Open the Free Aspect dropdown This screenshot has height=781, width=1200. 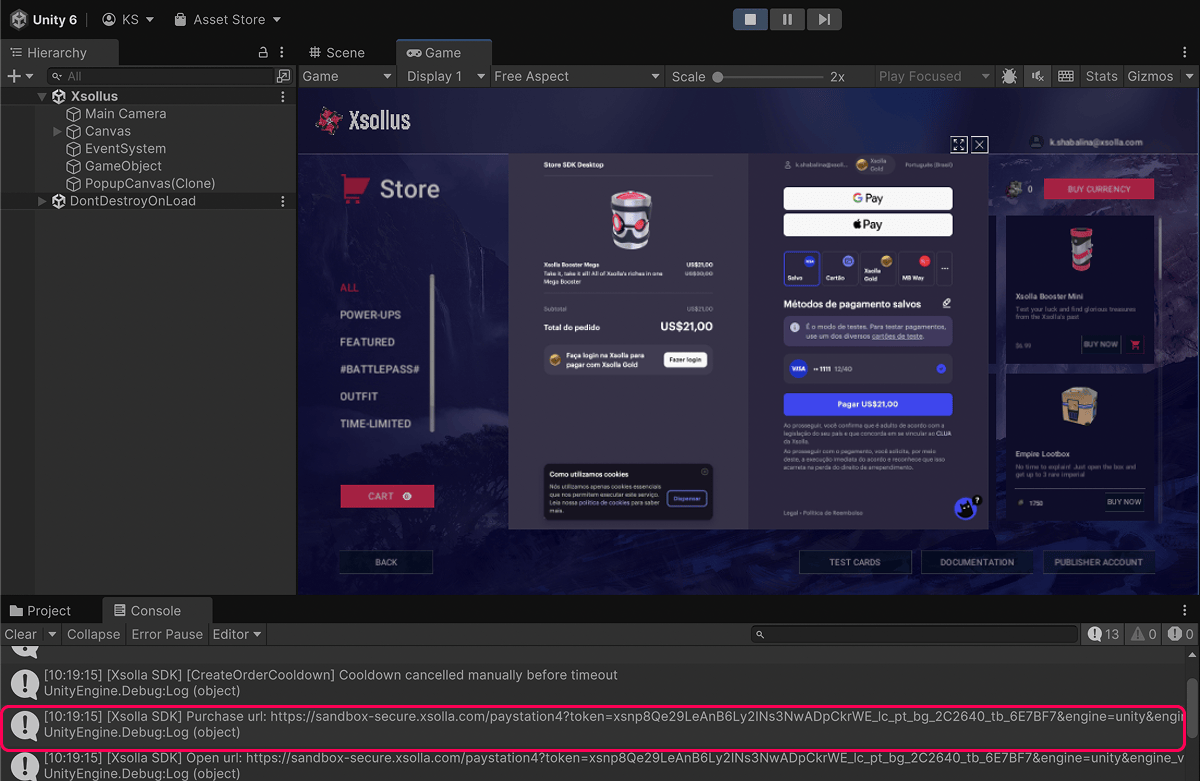click(577, 76)
